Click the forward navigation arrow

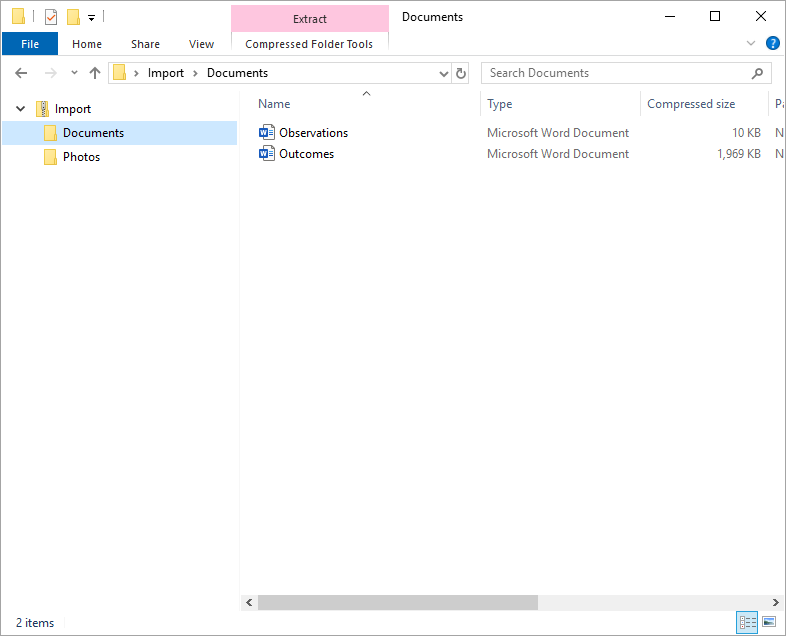[51, 73]
